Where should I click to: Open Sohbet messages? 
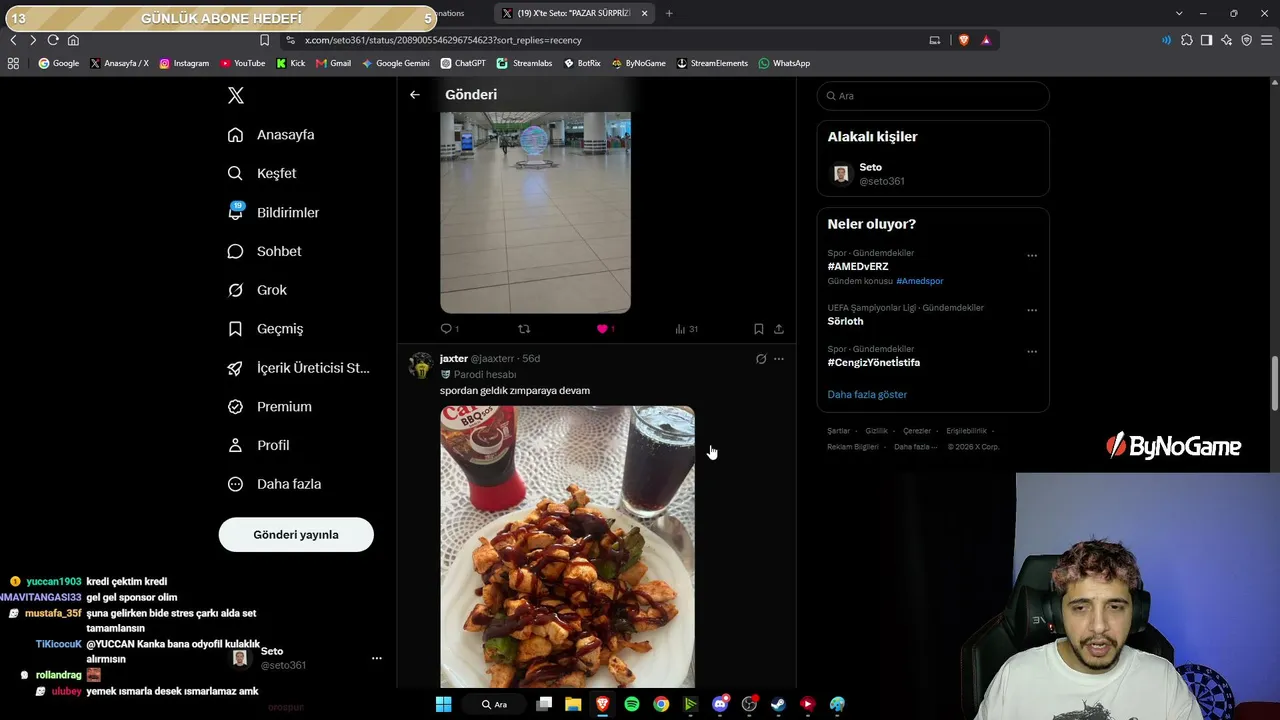tap(264, 251)
